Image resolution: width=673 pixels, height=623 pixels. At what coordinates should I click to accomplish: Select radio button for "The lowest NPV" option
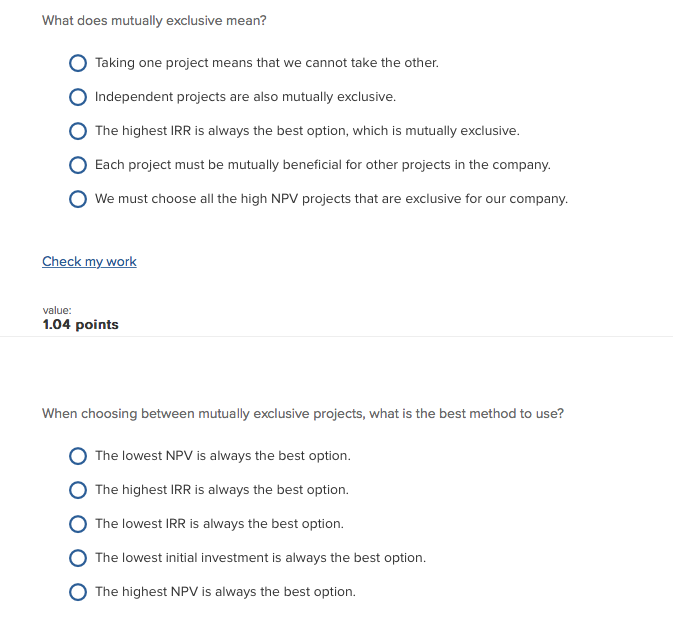(x=78, y=456)
